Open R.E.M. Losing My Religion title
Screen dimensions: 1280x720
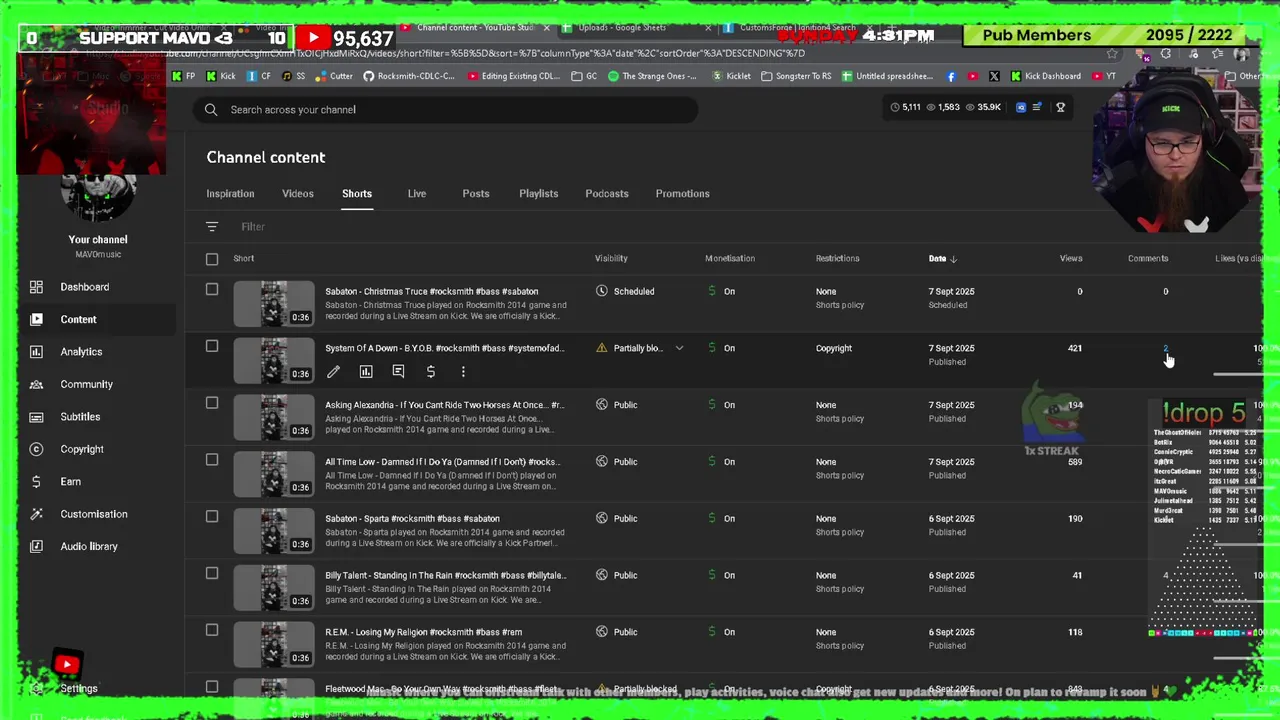point(423,632)
